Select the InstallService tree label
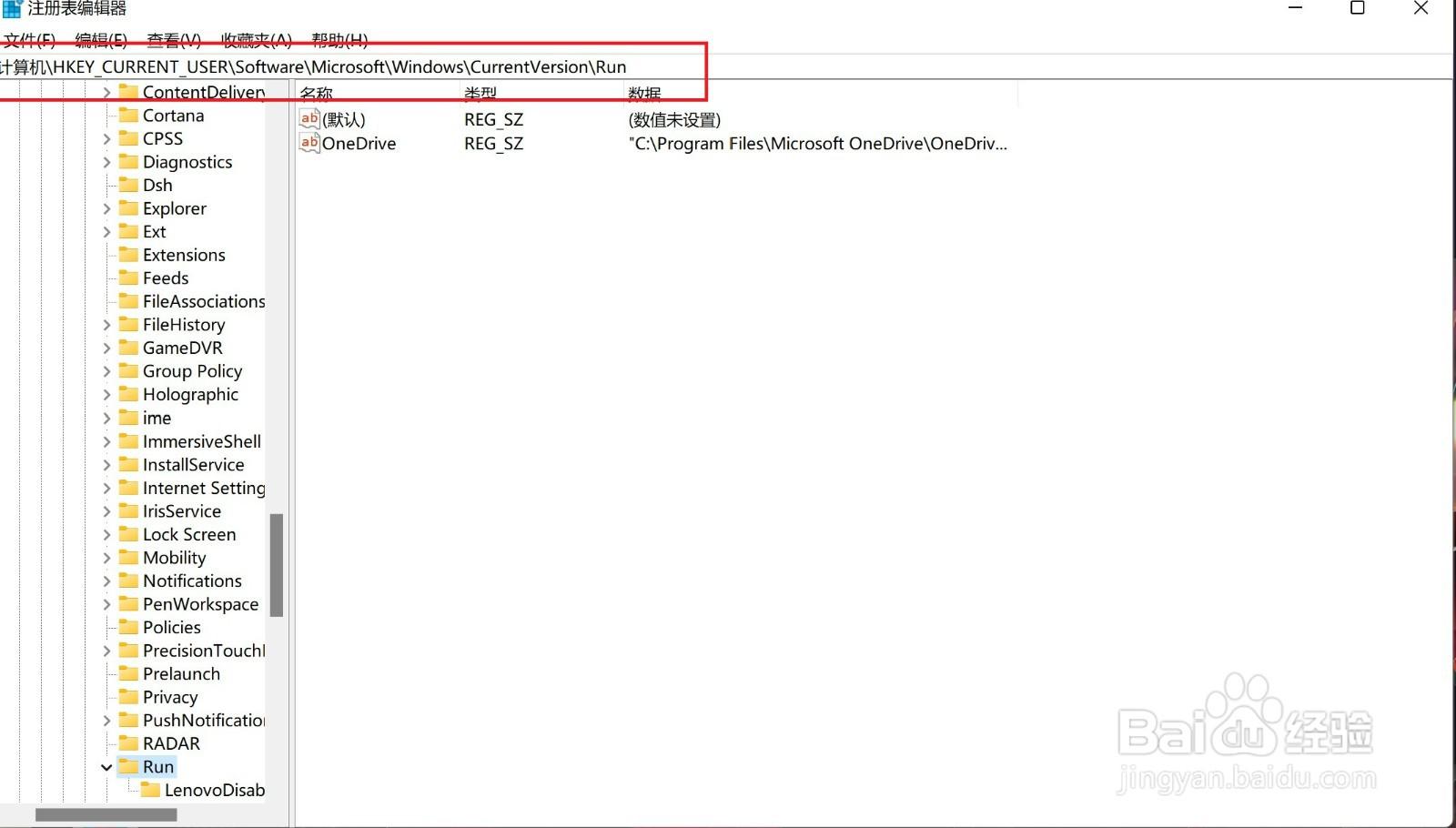Screen dimensions: 1456x828 (193, 465)
